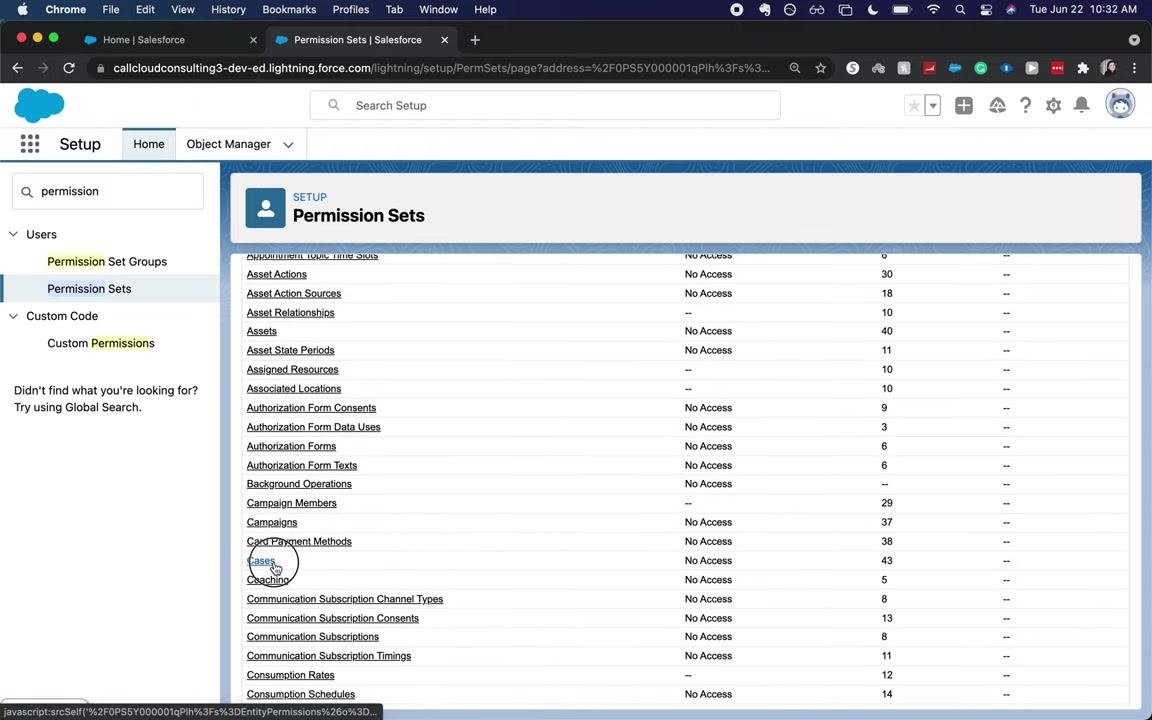Screen dimensions: 1152x720
Task: Open the Apple menu
Action: pos(23,10)
